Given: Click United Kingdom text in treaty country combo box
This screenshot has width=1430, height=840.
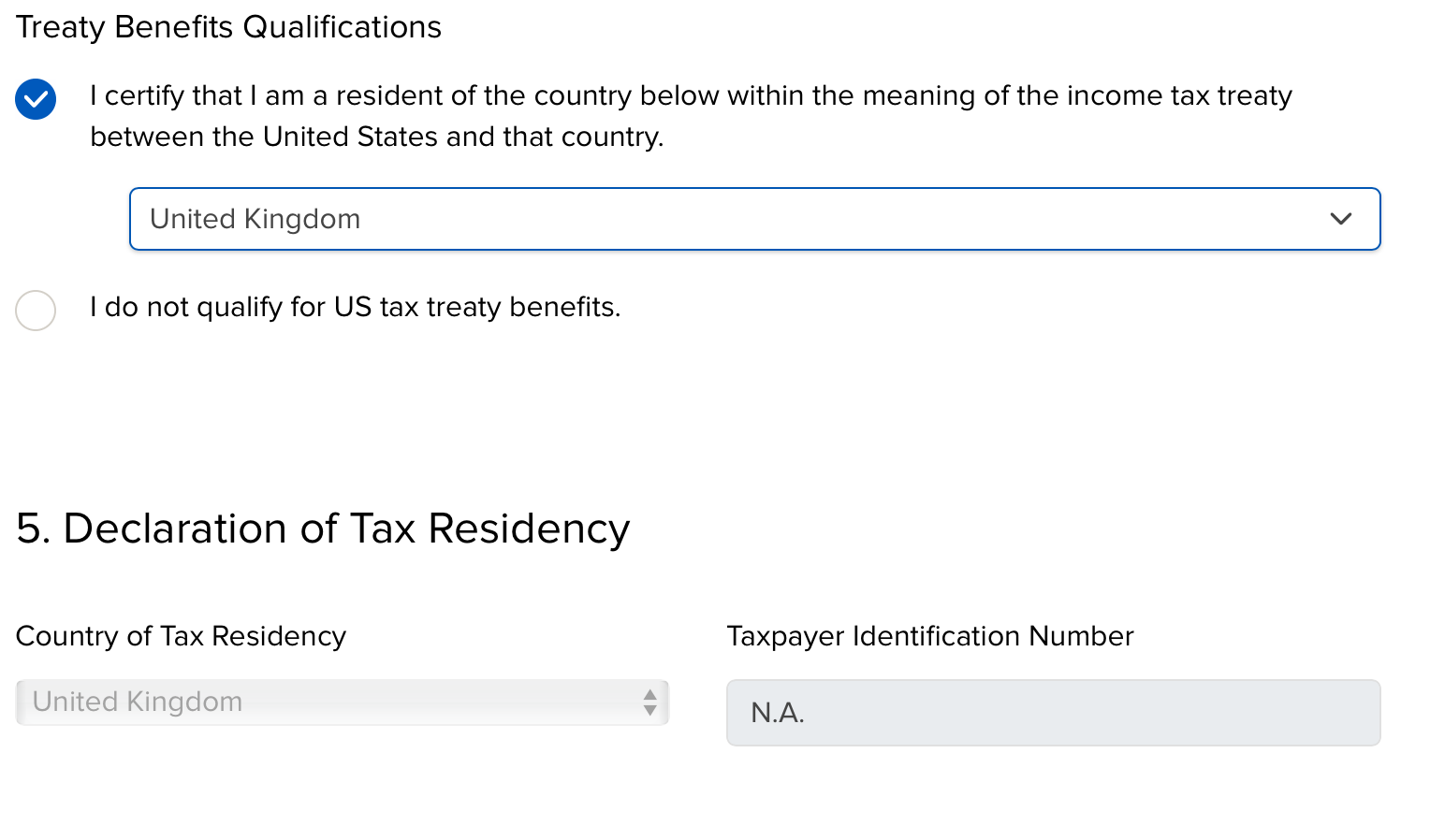Looking at the screenshot, I should (255, 219).
